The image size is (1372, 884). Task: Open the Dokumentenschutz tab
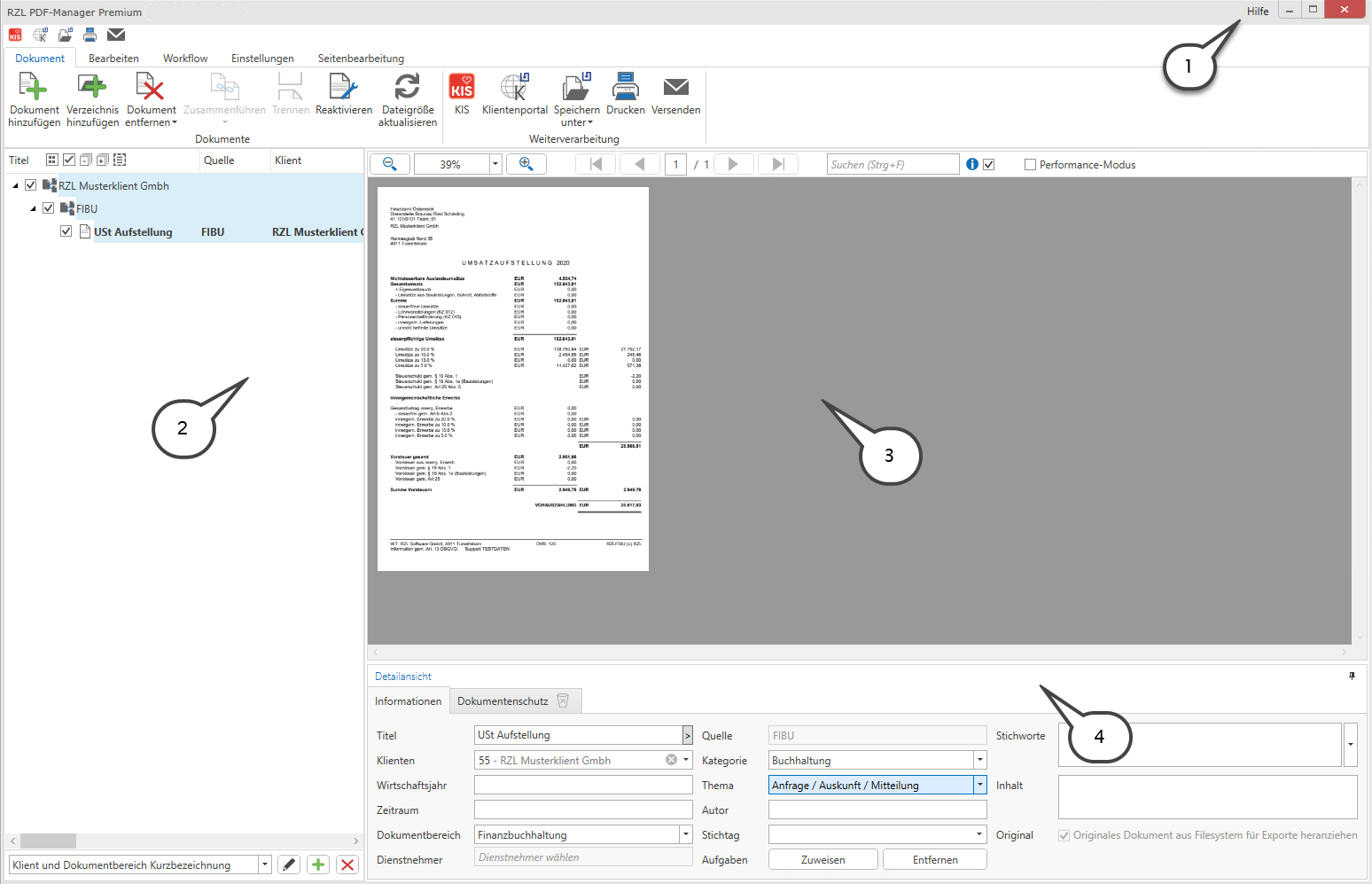point(503,701)
